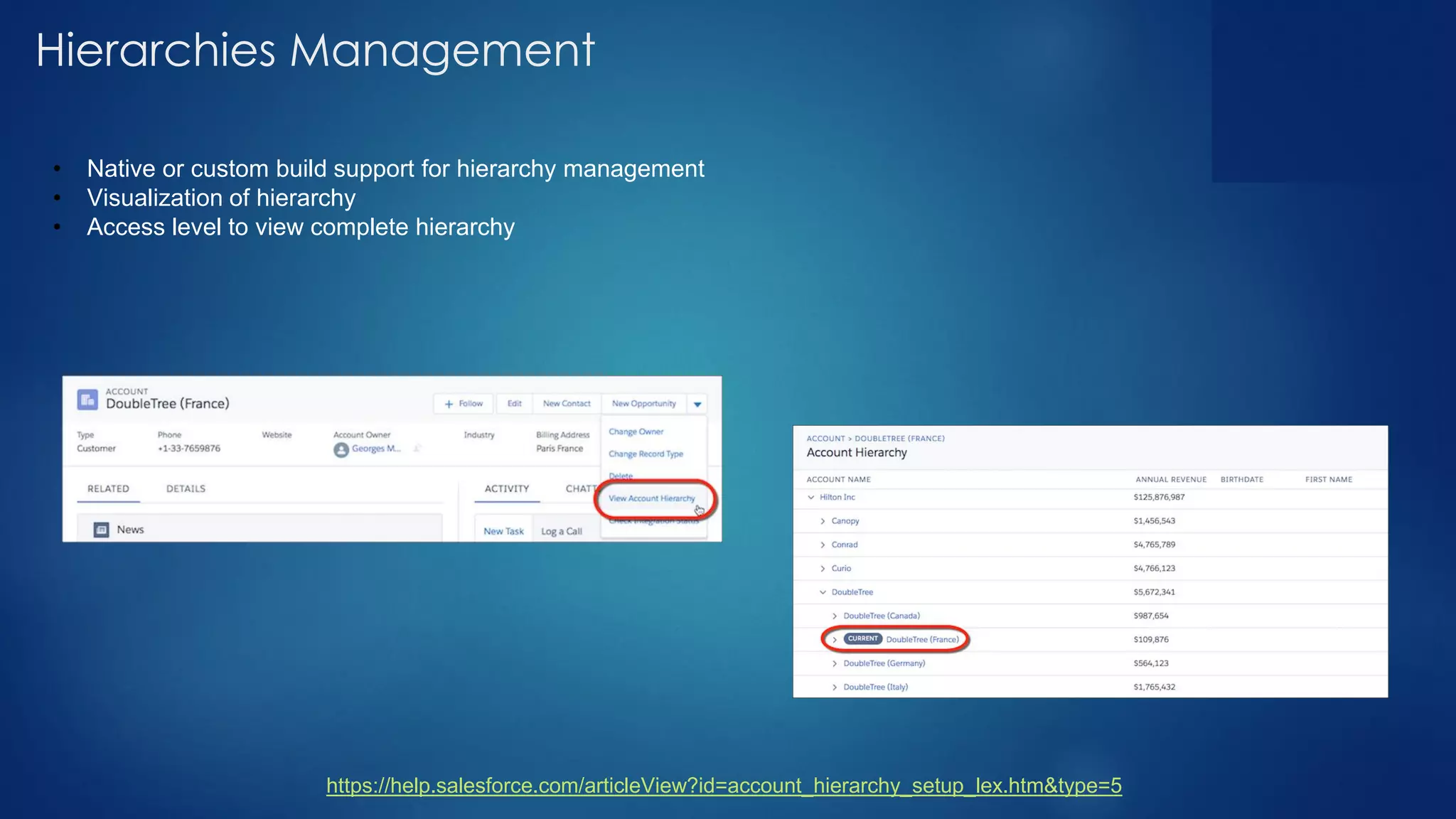Open the Canopy account link
Viewport: 1456px width, 819px height.
click(x=845, y=521)
